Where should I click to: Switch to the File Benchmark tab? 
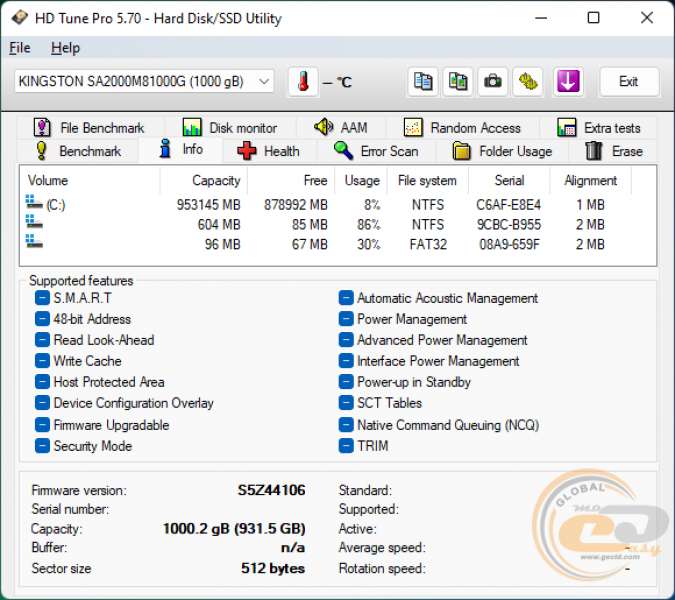89,128
